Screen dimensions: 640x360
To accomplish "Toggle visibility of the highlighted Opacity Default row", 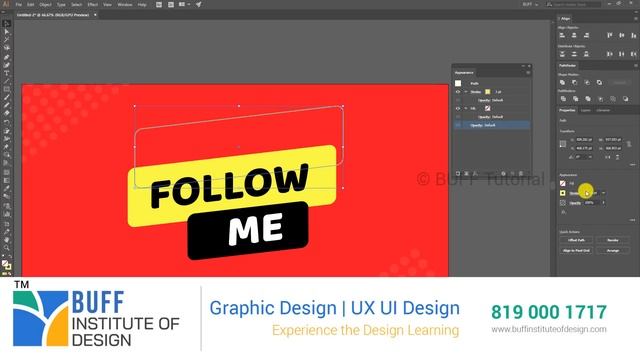I will 458,125.
